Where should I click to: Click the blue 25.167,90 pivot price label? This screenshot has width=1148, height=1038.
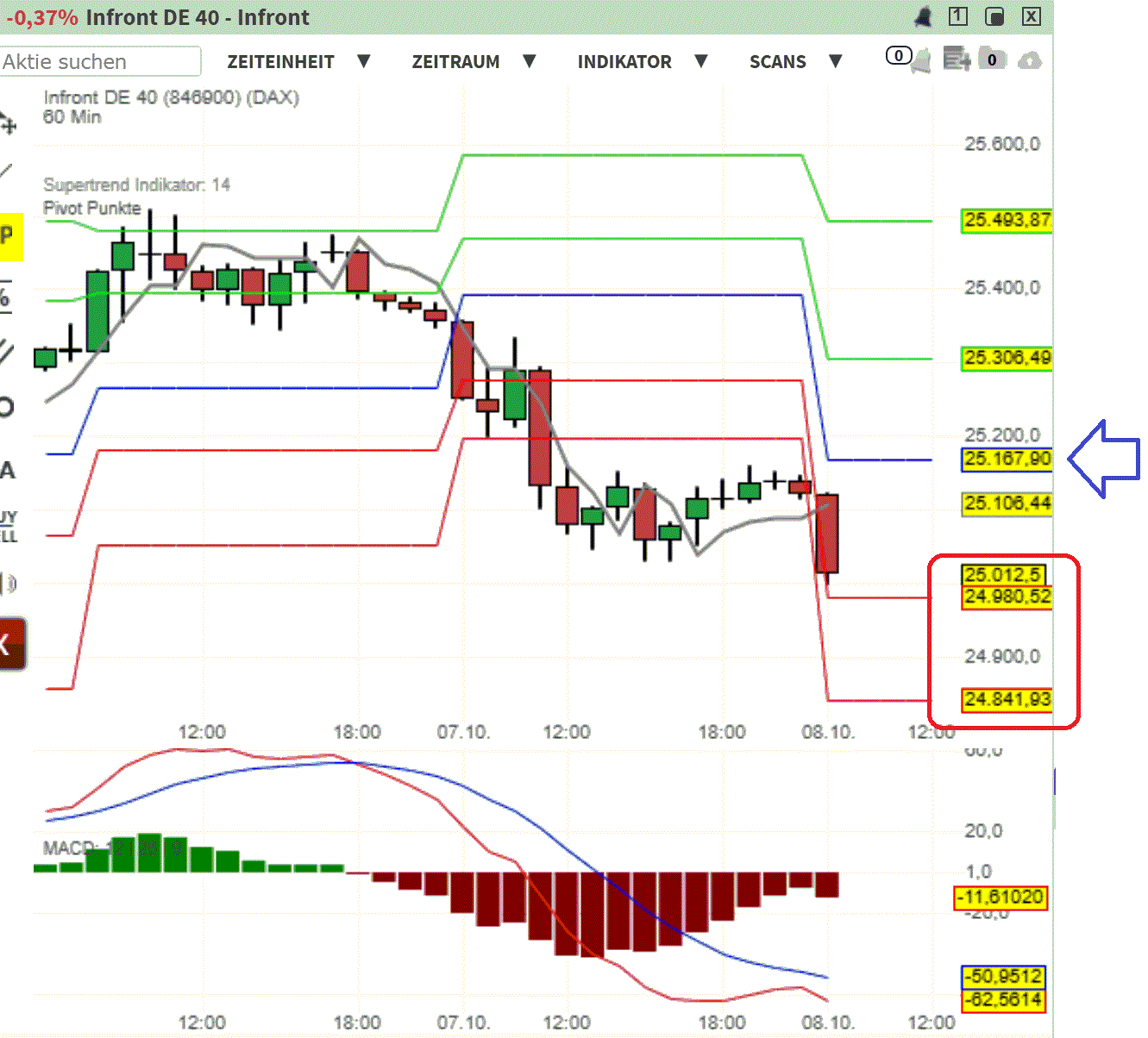coord(1007,460)
